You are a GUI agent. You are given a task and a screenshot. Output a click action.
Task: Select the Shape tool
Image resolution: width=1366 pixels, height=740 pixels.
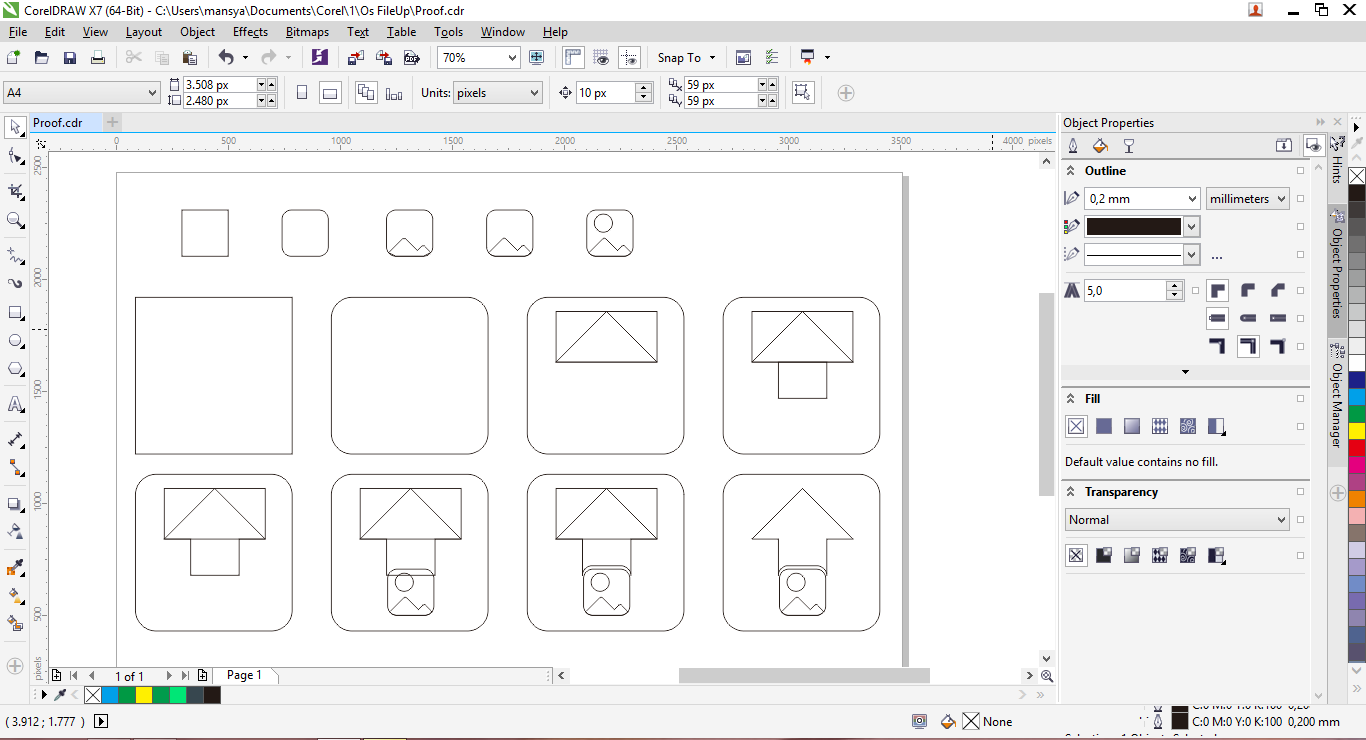(15, 156)
